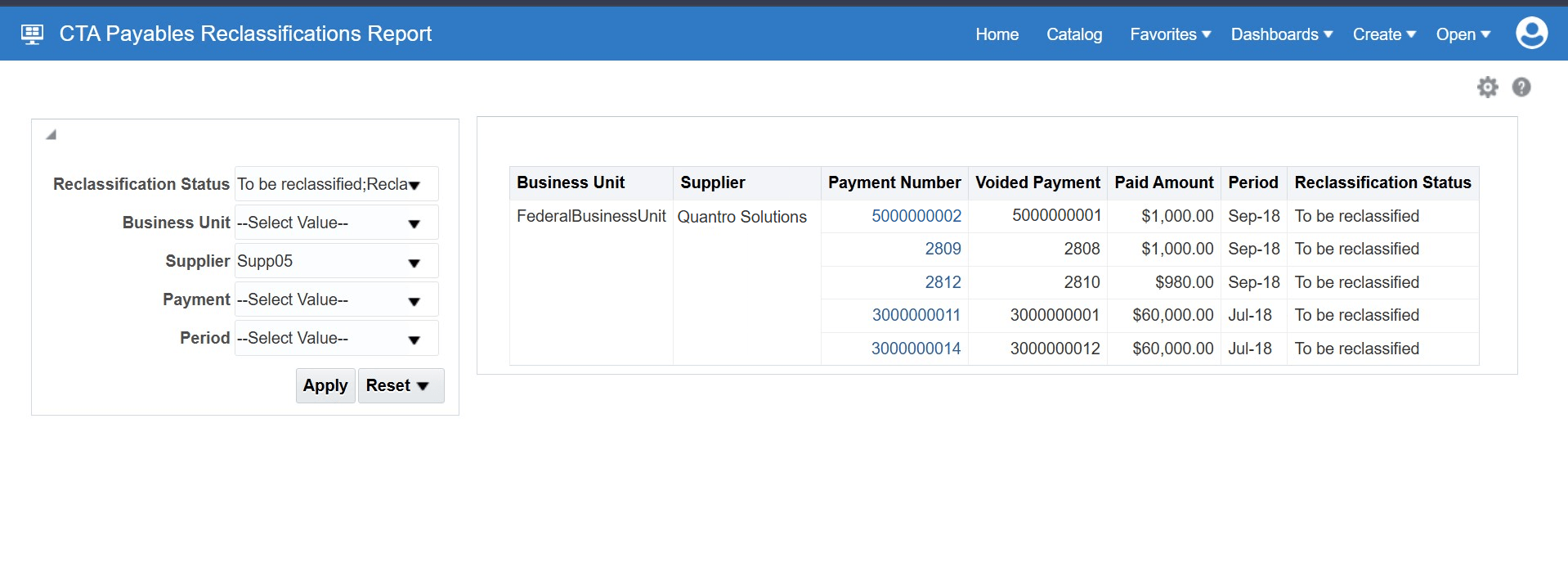Open the Catalog
The image size is (1568, 567).
pos(1074,34)
